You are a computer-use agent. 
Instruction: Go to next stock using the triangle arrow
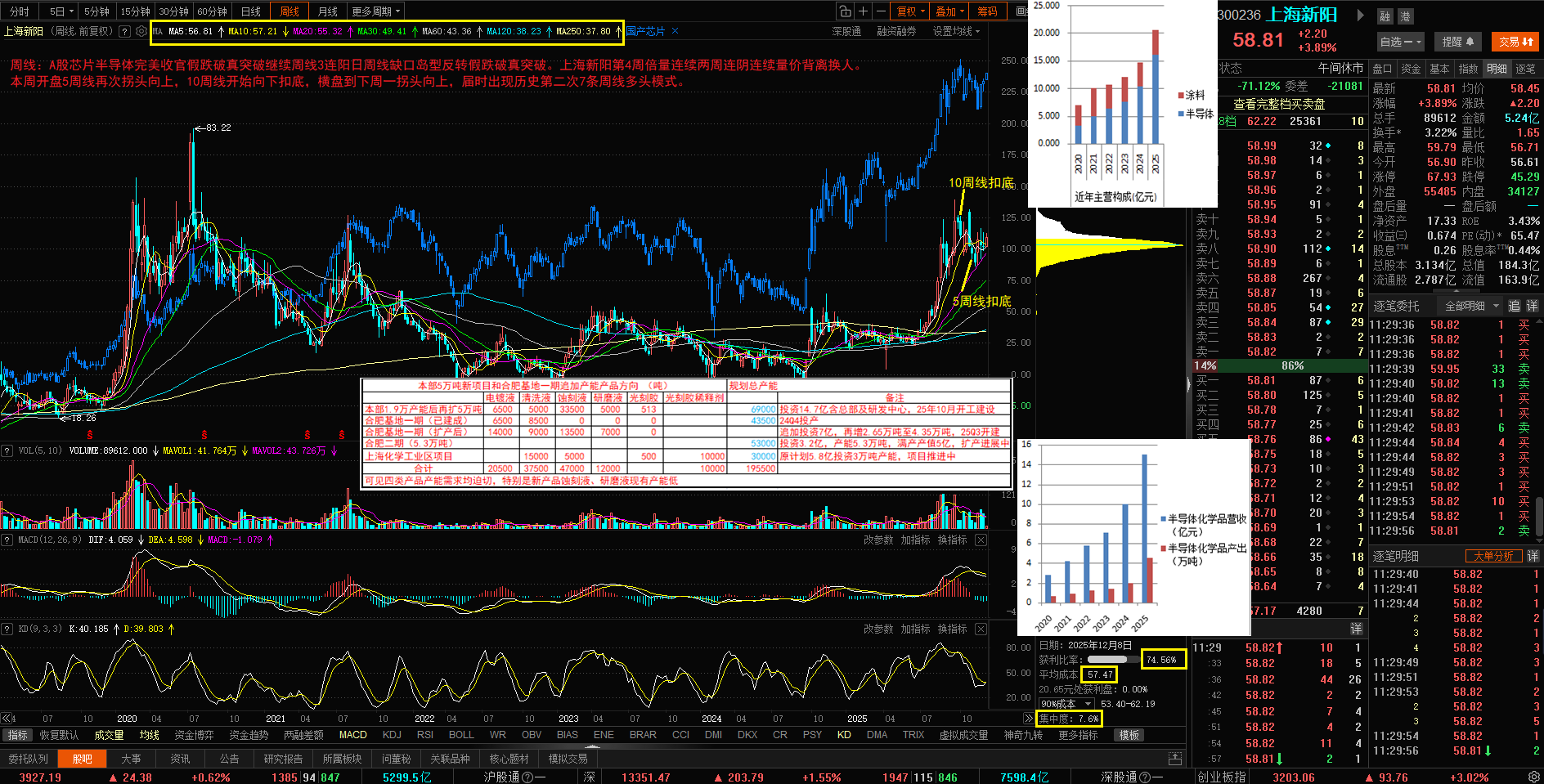click(x=1361, y=15)
